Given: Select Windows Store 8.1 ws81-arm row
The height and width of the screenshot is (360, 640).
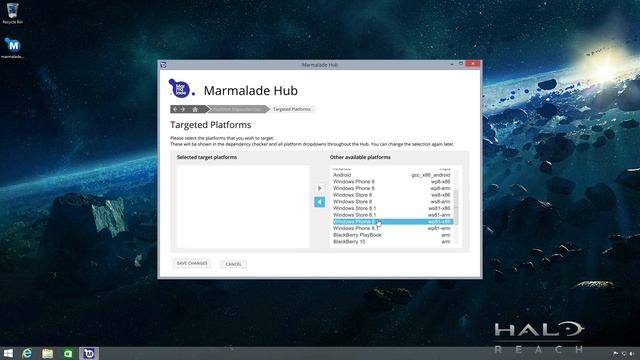Looking at the screenshot, I should click(x=392, y=215).
